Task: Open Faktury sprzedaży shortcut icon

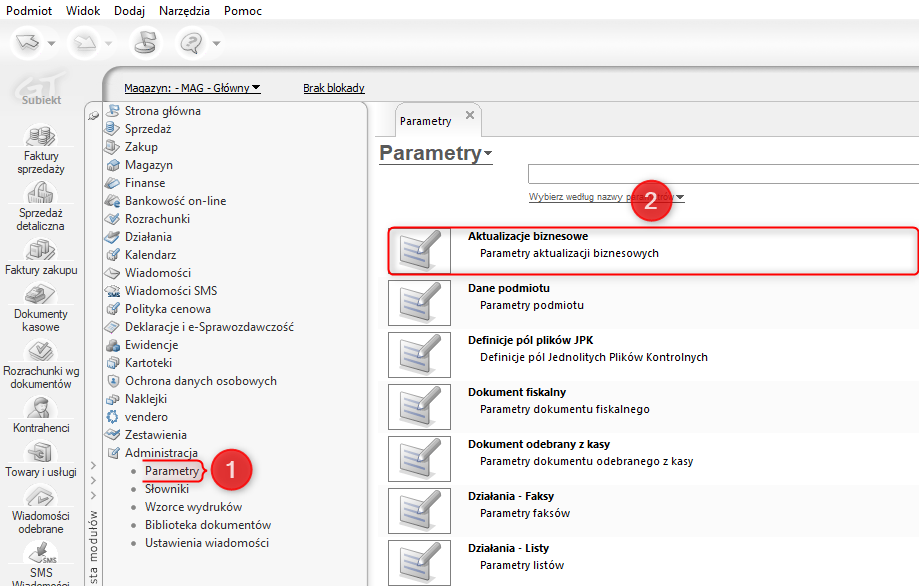Action: tap(41, 137)
